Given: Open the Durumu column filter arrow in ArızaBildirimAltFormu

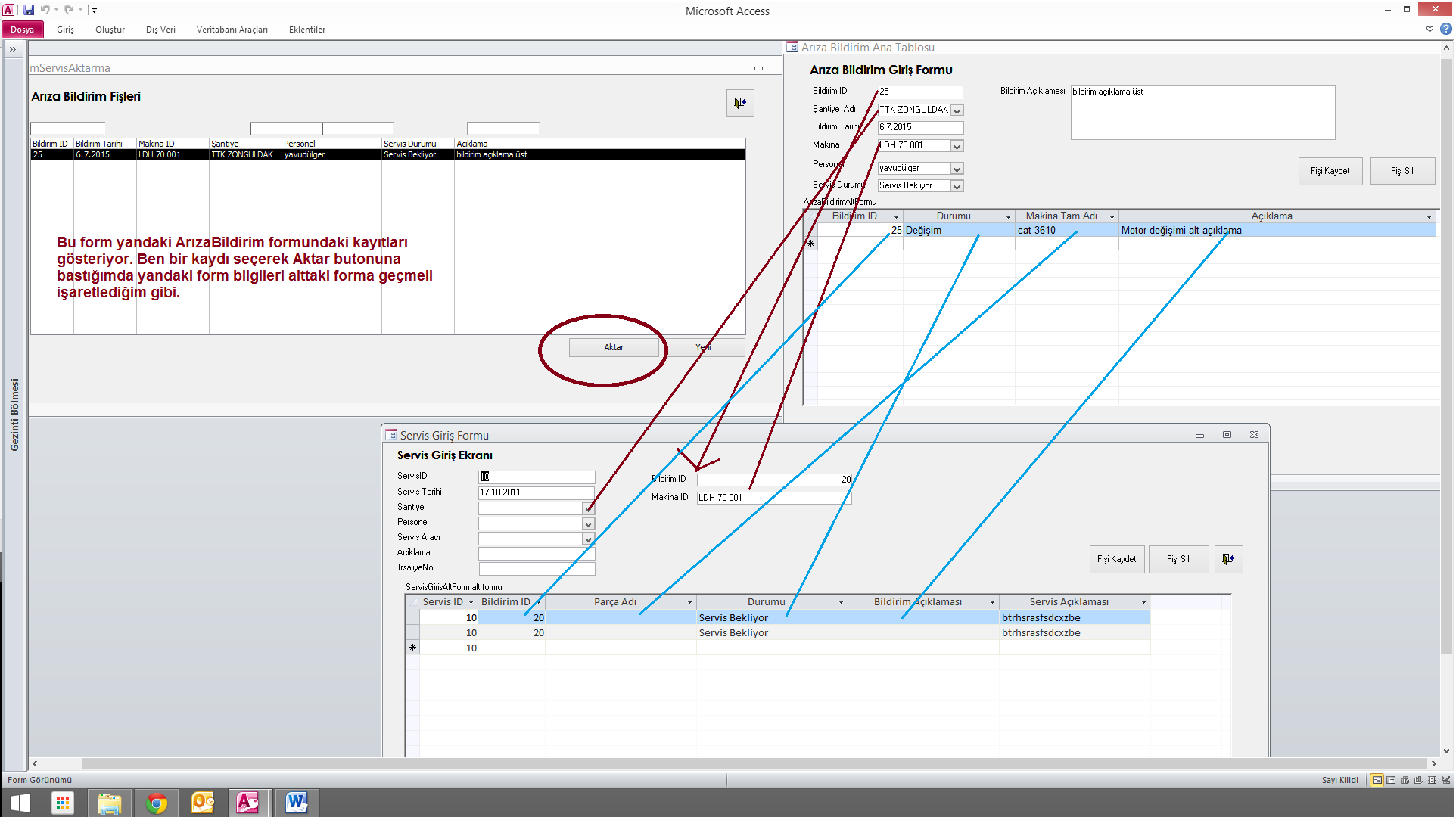Looking at the screenshot, I should click(1008, 217).
